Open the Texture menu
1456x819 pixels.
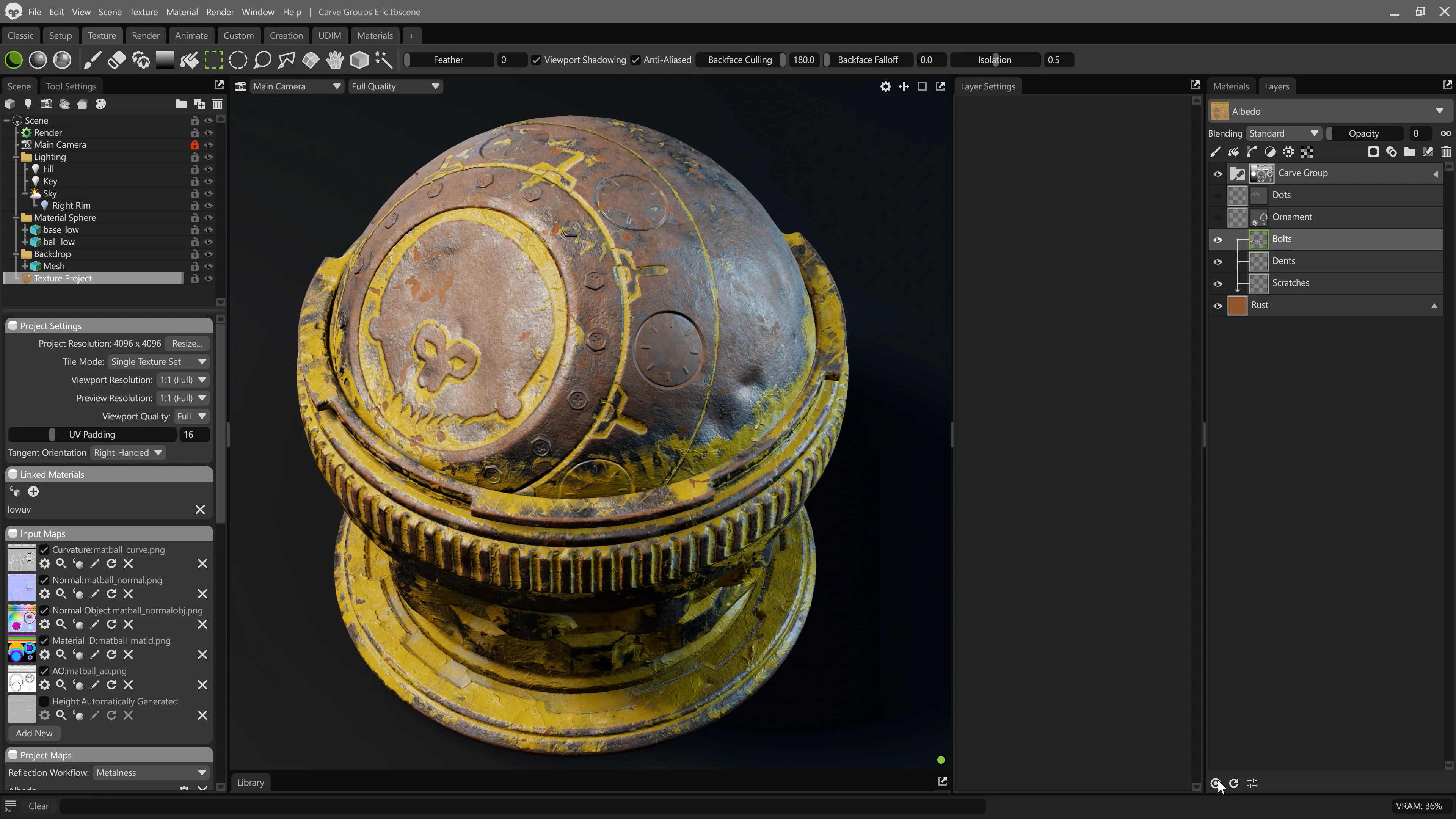[143, 12]
